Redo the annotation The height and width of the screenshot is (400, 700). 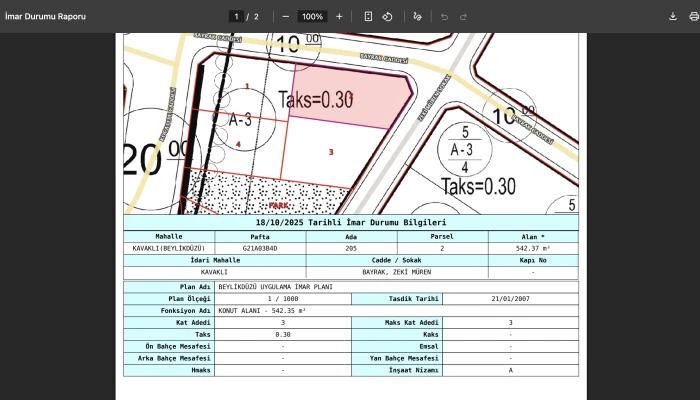pos(463,17)
